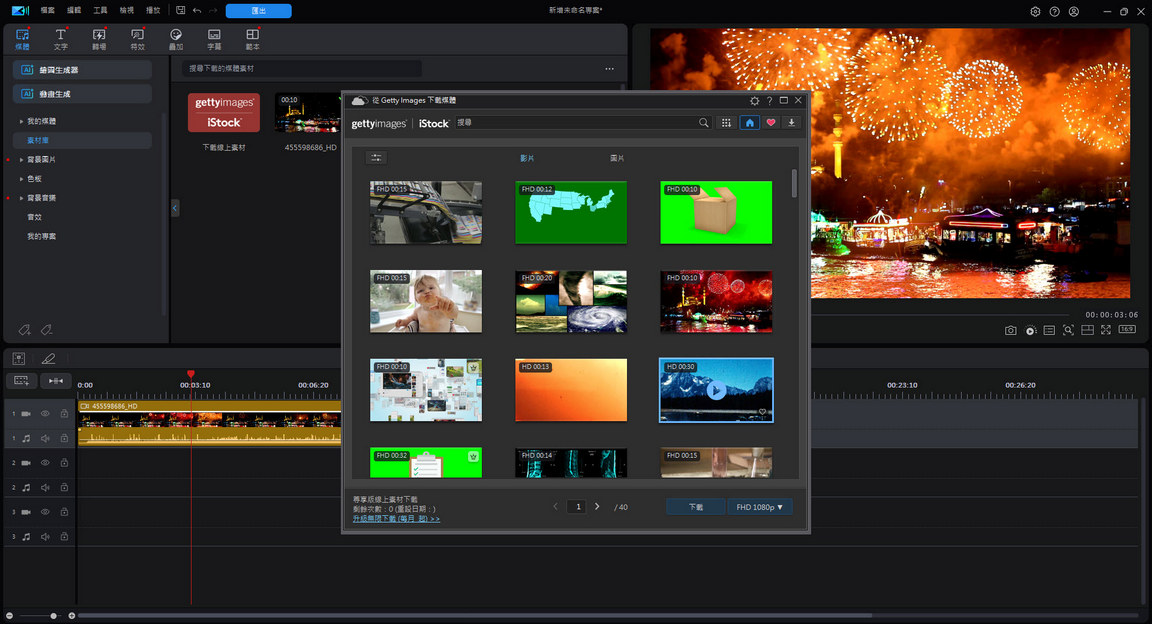Hide video track 1 with eye icon
This screenshot has width=1152, height=624.
tap(45, 413)
